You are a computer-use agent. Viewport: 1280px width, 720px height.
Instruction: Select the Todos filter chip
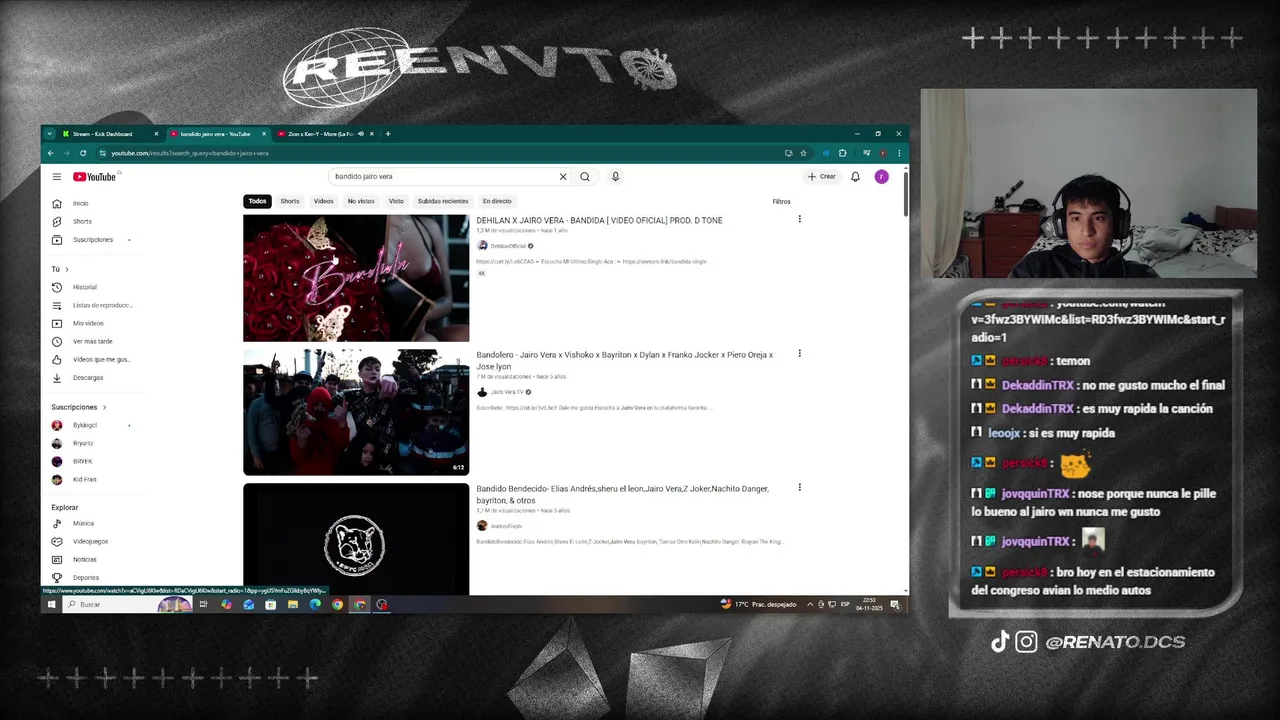click(x=257, y=201)
